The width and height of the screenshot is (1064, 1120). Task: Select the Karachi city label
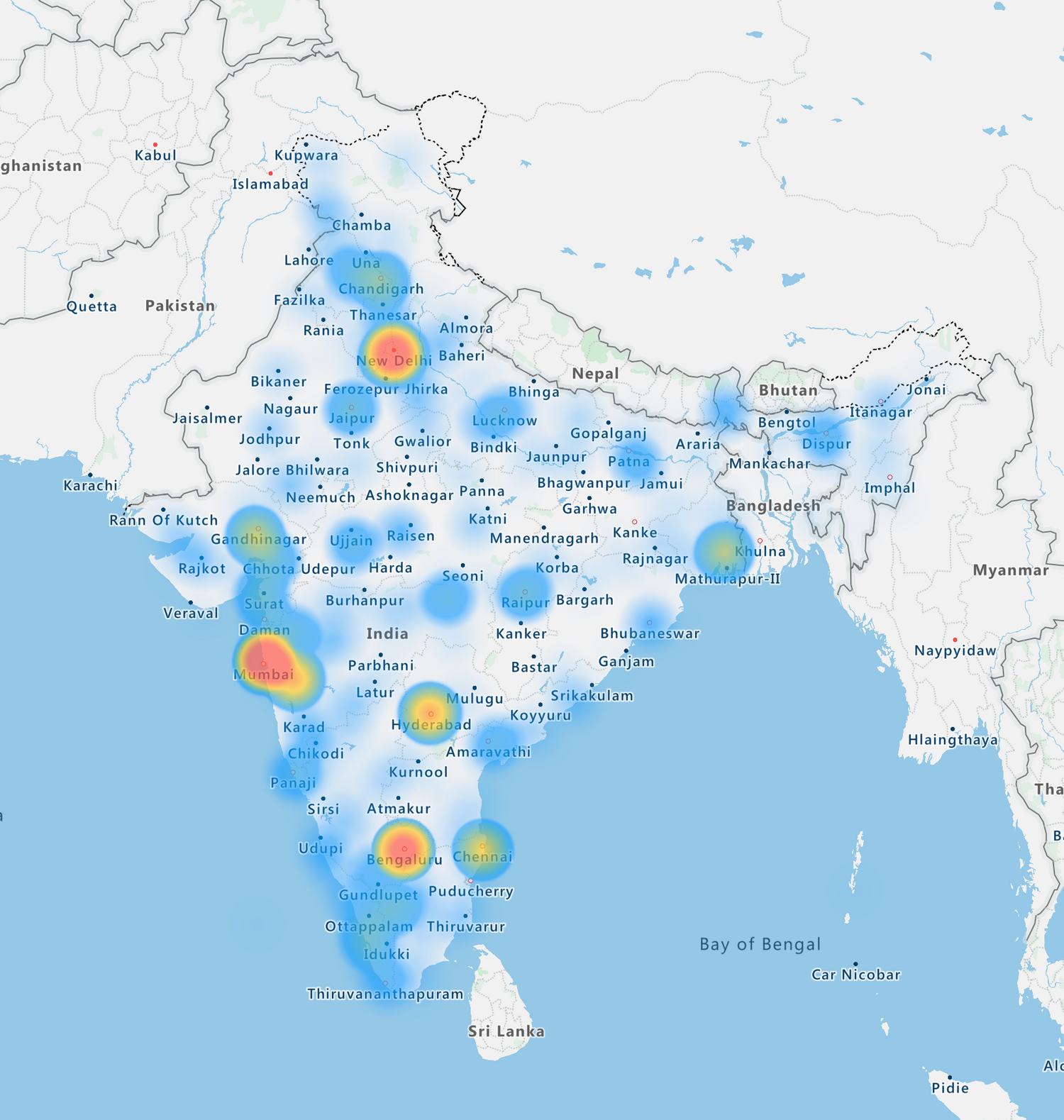90,486
